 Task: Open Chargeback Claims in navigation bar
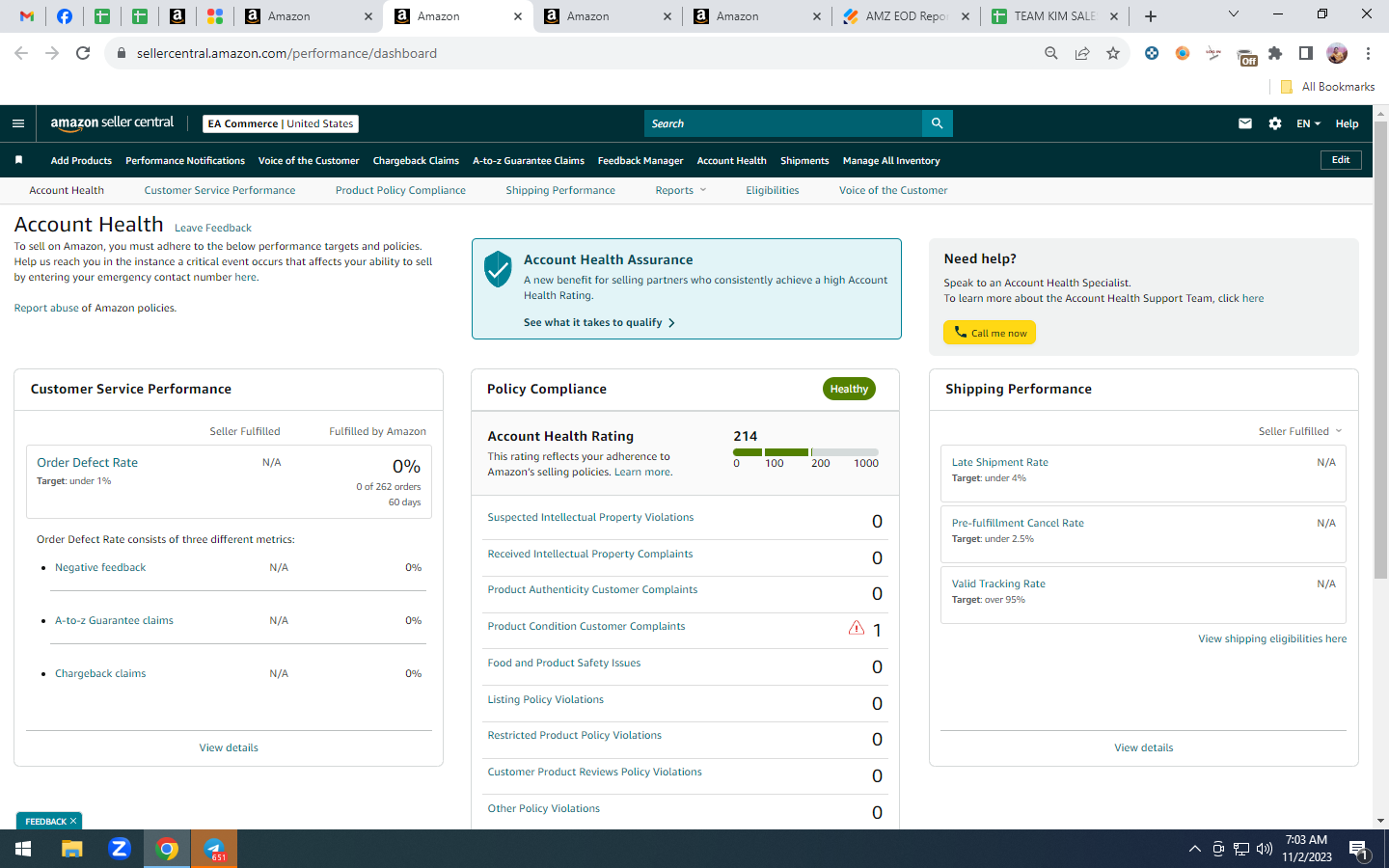click(x=416, y=160)
